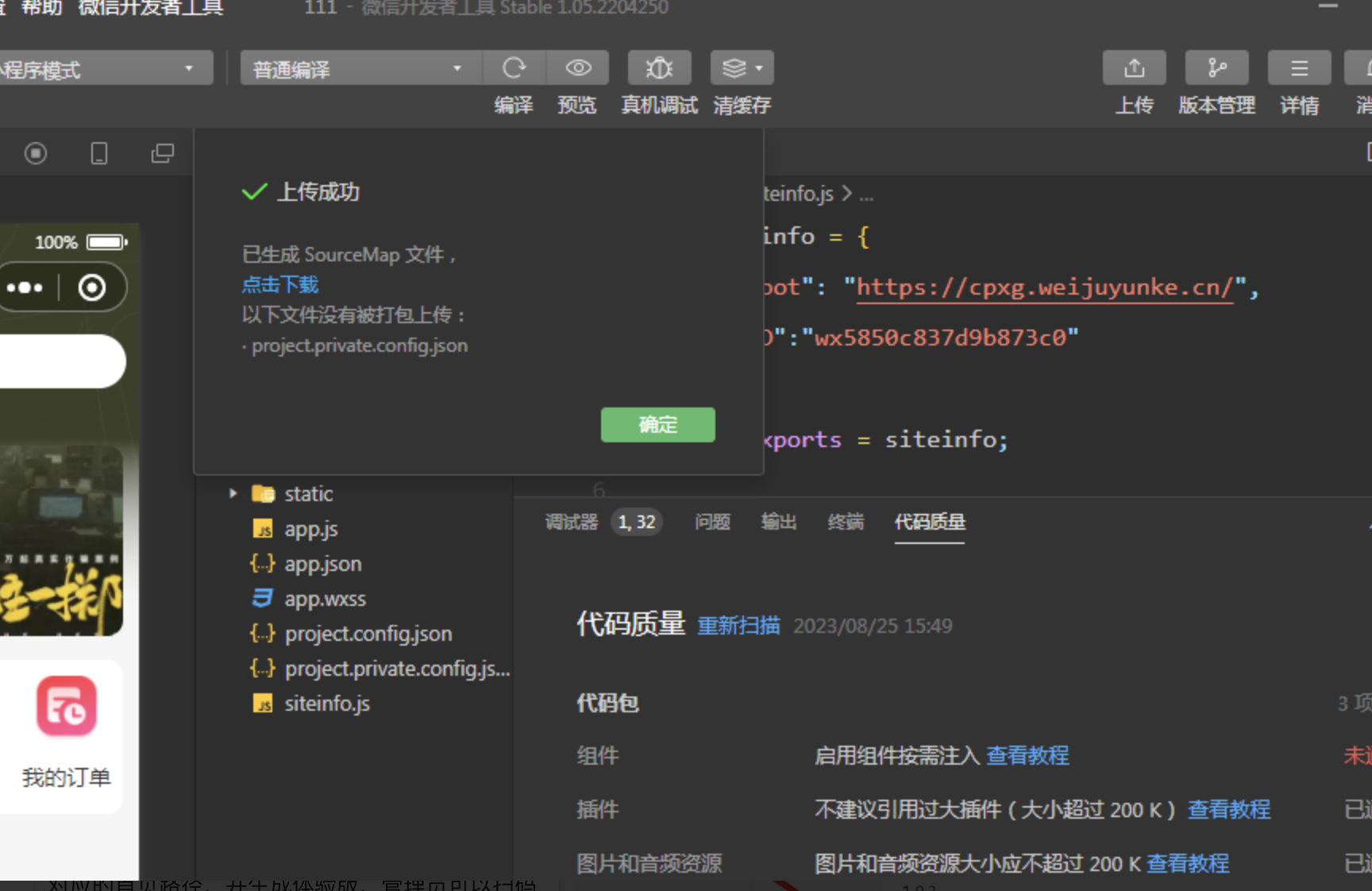Click 确定 to close upload success dialog
The image size is (1372, 891).
[x=657, y=425]
